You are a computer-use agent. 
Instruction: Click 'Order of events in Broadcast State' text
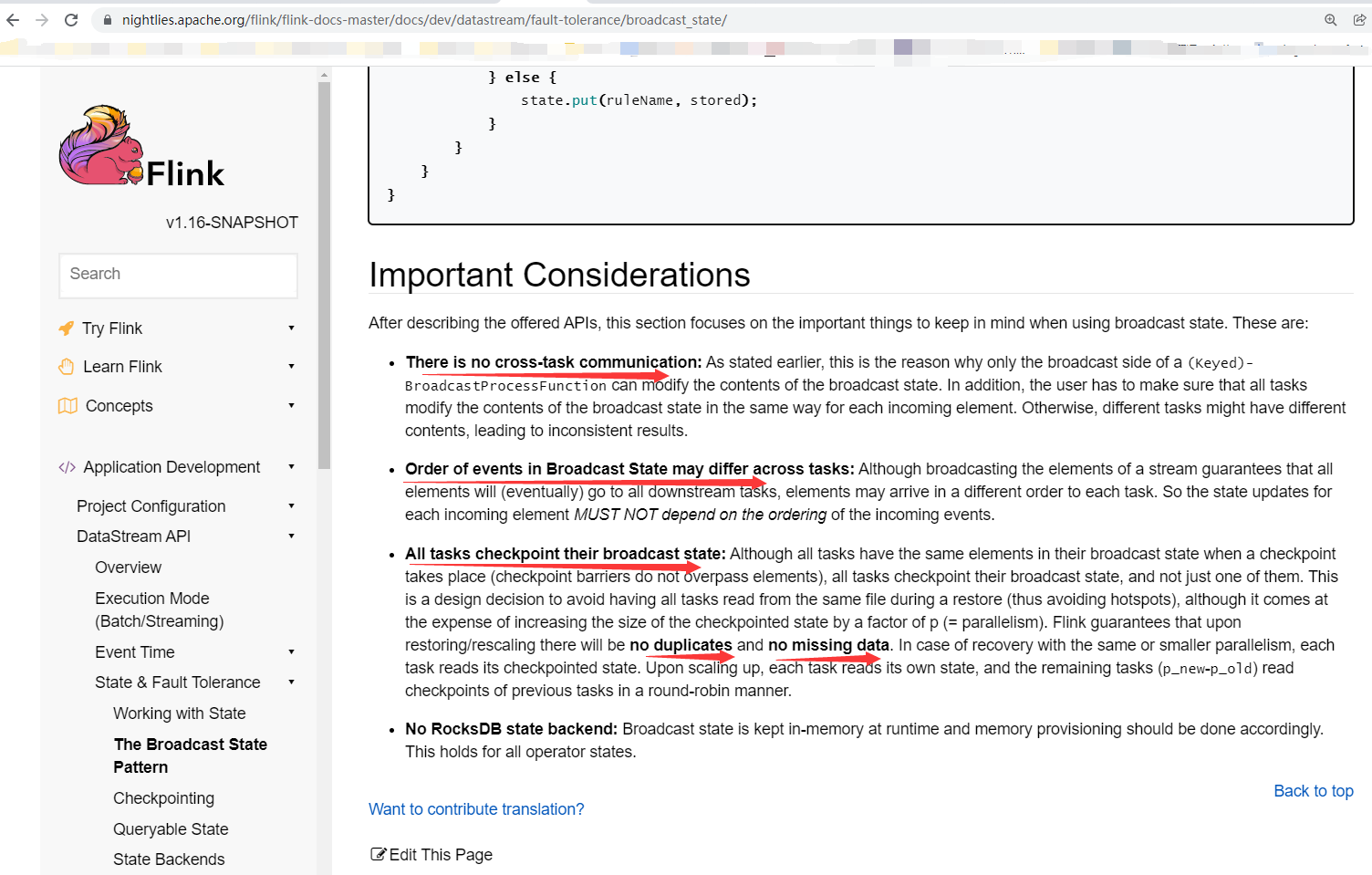536,469
